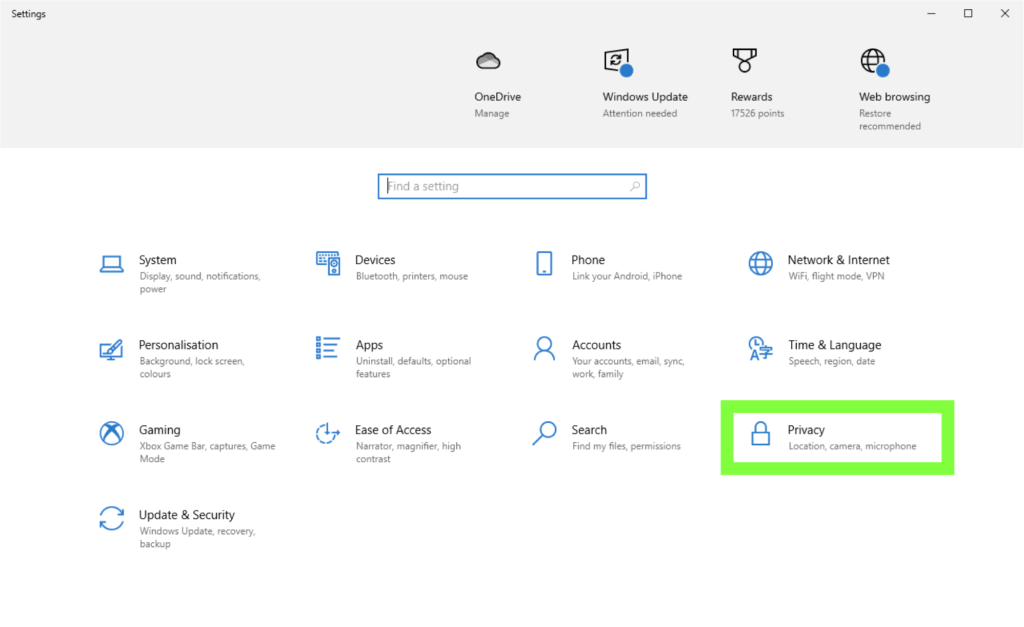
Task: Click 'WiFi, flight mode, VPN' description
Action: (x=836, y=276)
